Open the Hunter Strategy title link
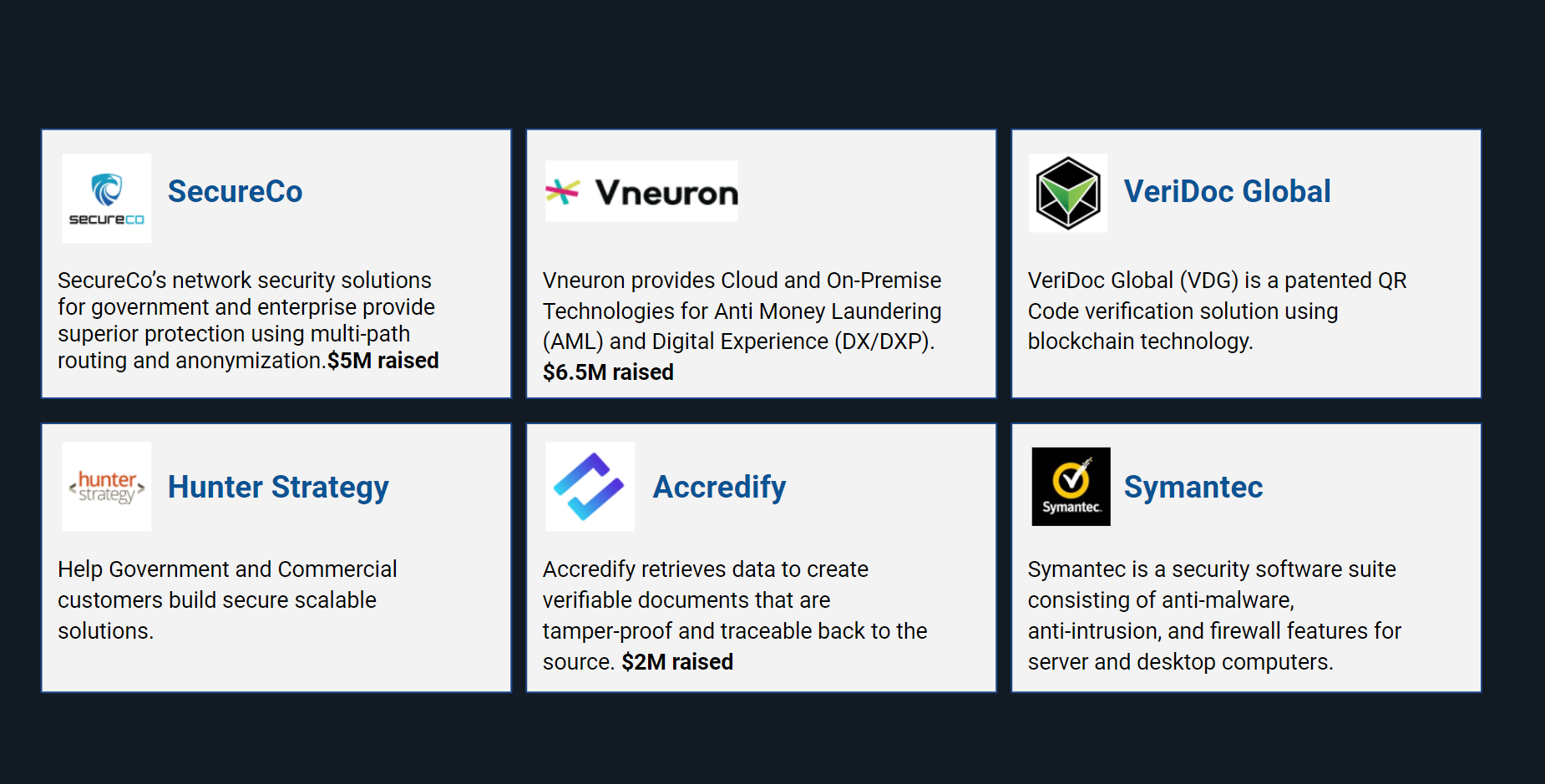 (278, 487)
